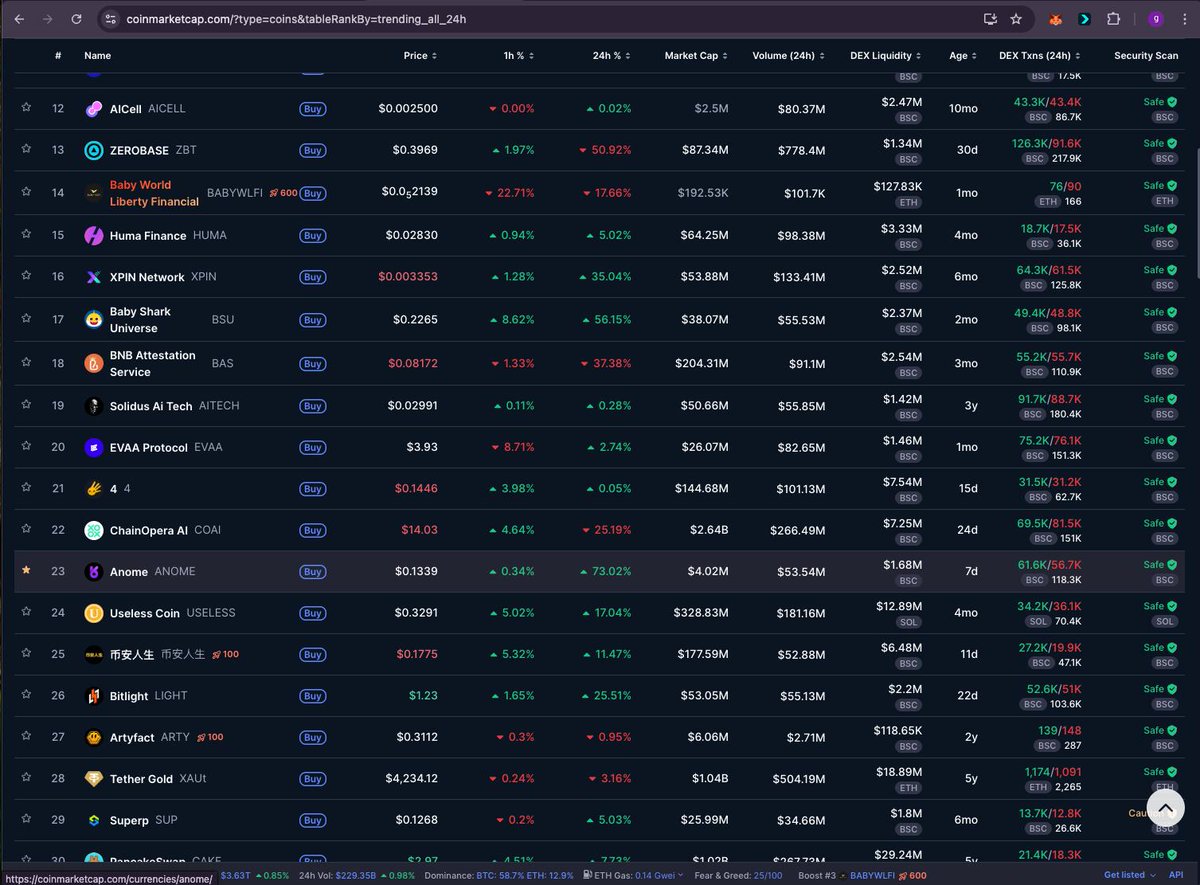Toggle watchlist star for Bitlight
1200x885 pixels.
(x=27, y=695)
